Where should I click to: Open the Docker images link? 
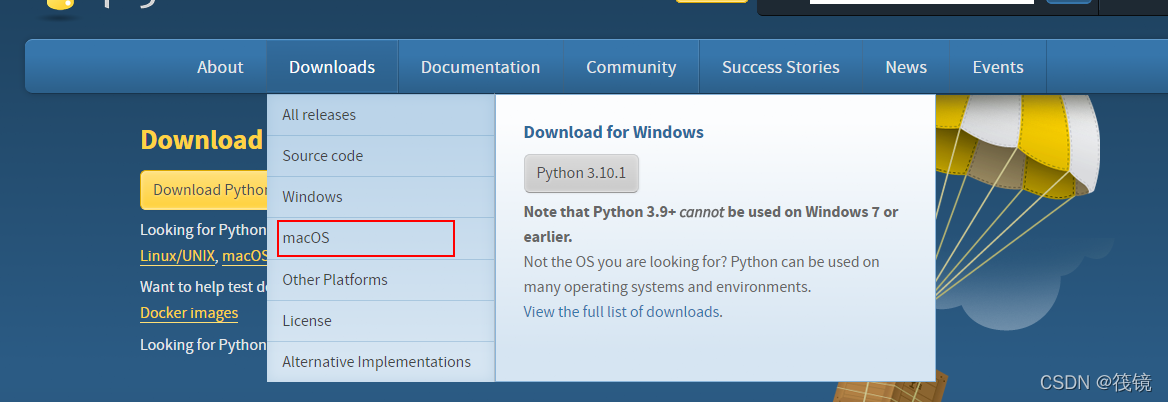pos(189,313)
